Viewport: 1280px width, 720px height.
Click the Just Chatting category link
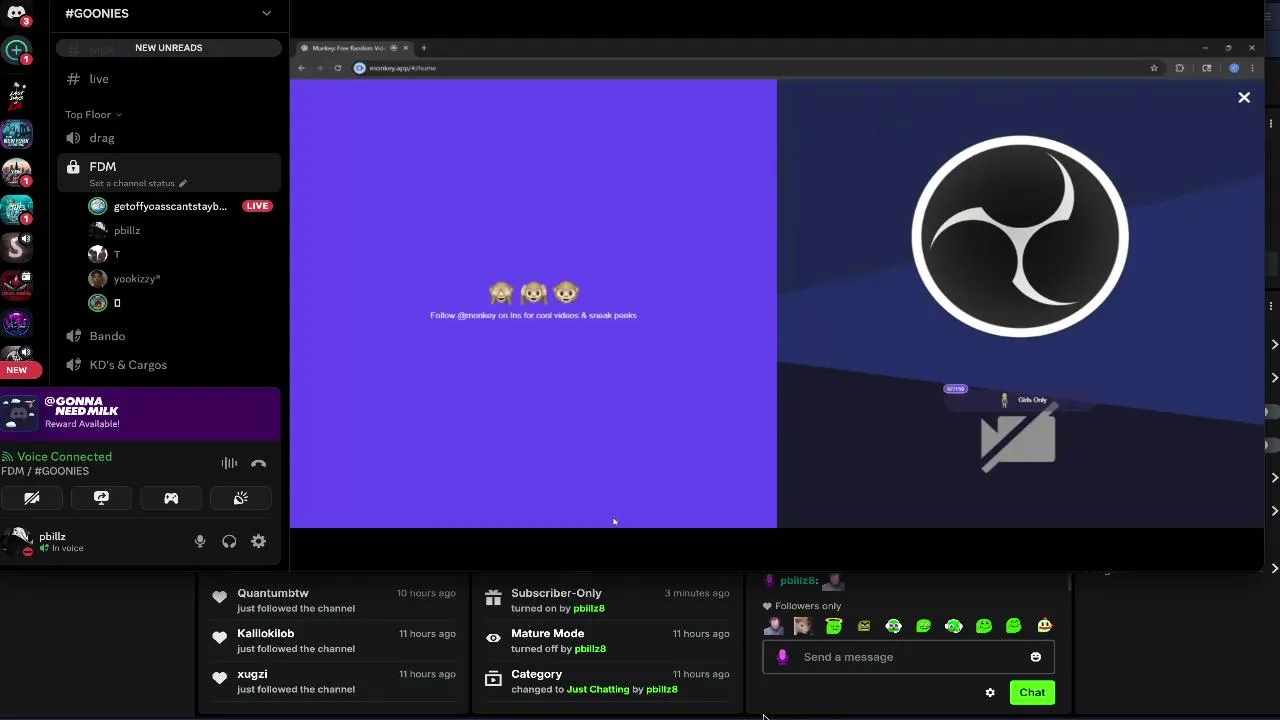(598, 689)
